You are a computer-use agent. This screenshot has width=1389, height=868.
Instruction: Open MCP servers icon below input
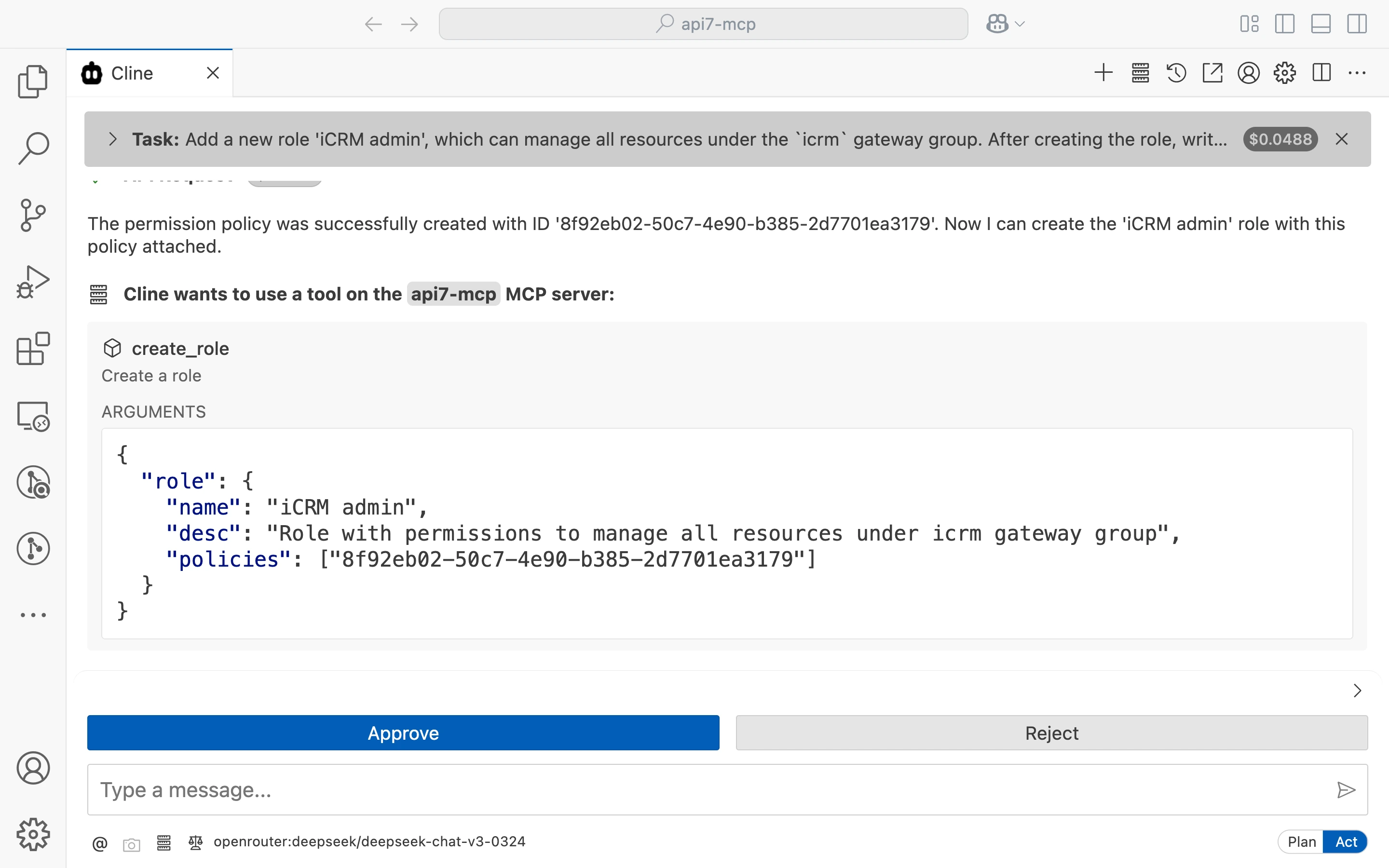[163, 842]
